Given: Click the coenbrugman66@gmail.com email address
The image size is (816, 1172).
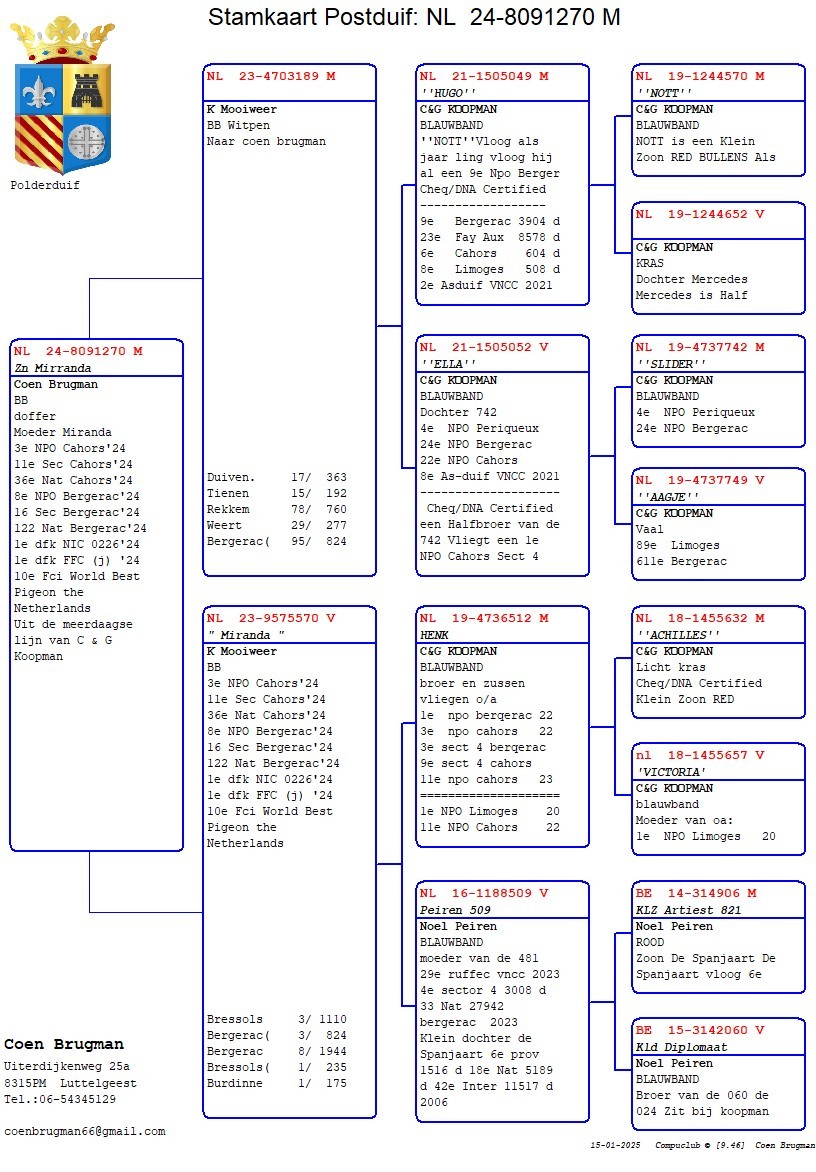Looking at the screenshot, I should (85, 1131).
